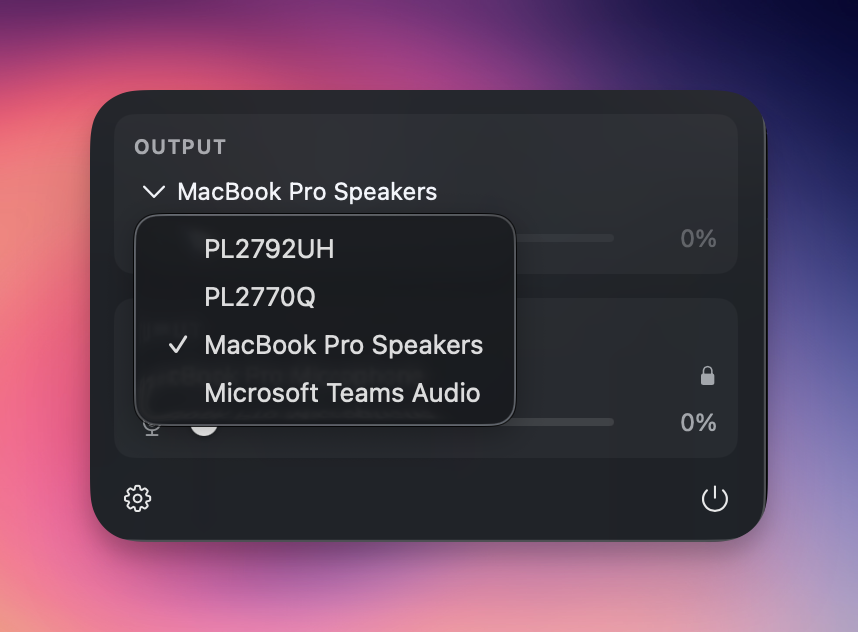Screen dimensions: 858x632
Task: Click the 0% output volume label
Action: click(x=698, y=238)
